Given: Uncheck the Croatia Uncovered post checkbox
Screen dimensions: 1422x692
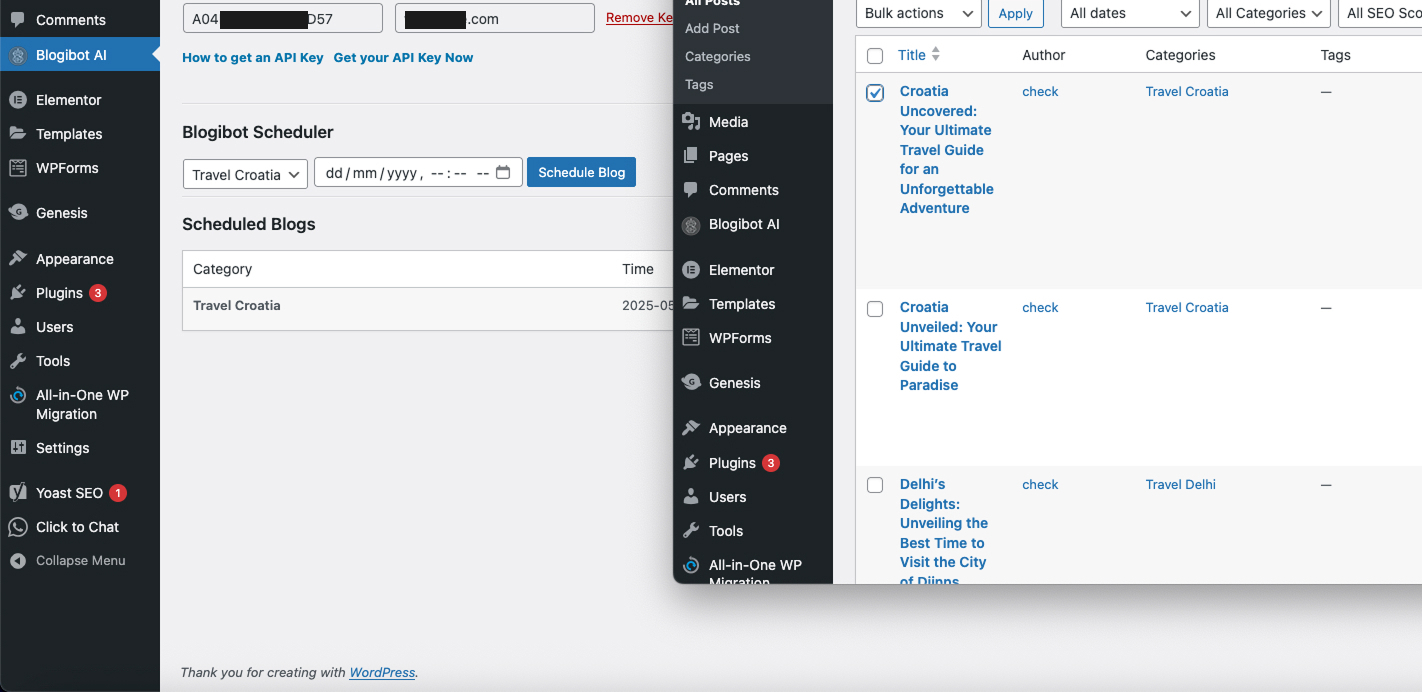Looking at the screenshot, I should [875, 92].
